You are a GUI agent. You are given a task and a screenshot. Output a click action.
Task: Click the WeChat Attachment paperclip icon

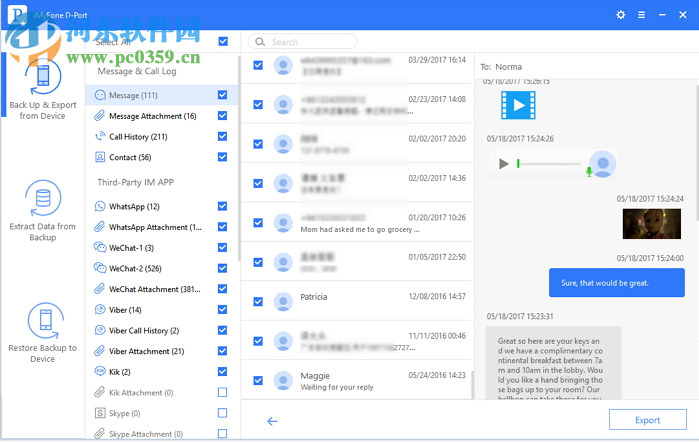coord(99,289)
